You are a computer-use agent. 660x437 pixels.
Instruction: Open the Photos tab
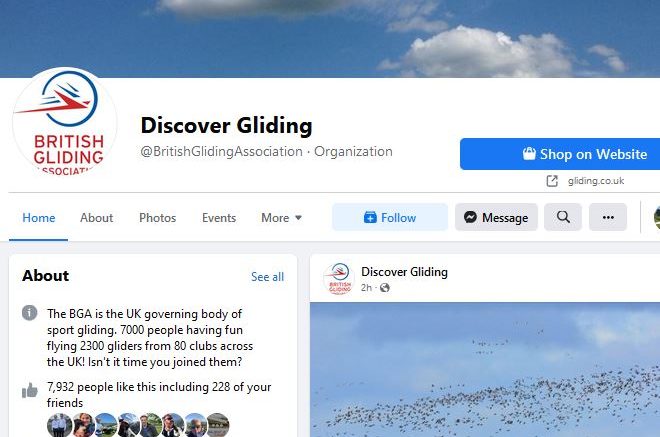pyautogui.click(x=157, y=218)
